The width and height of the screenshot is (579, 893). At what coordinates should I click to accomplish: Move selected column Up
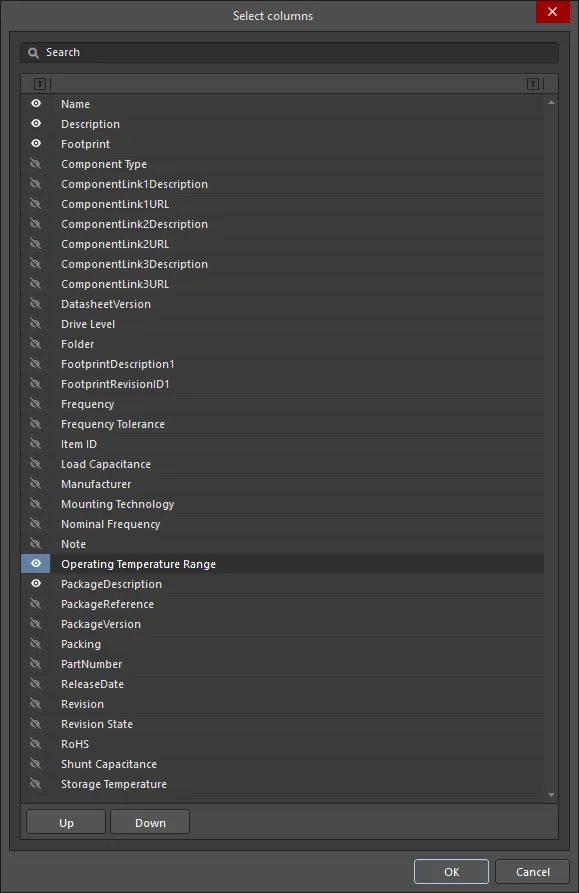tap(66, 822)
